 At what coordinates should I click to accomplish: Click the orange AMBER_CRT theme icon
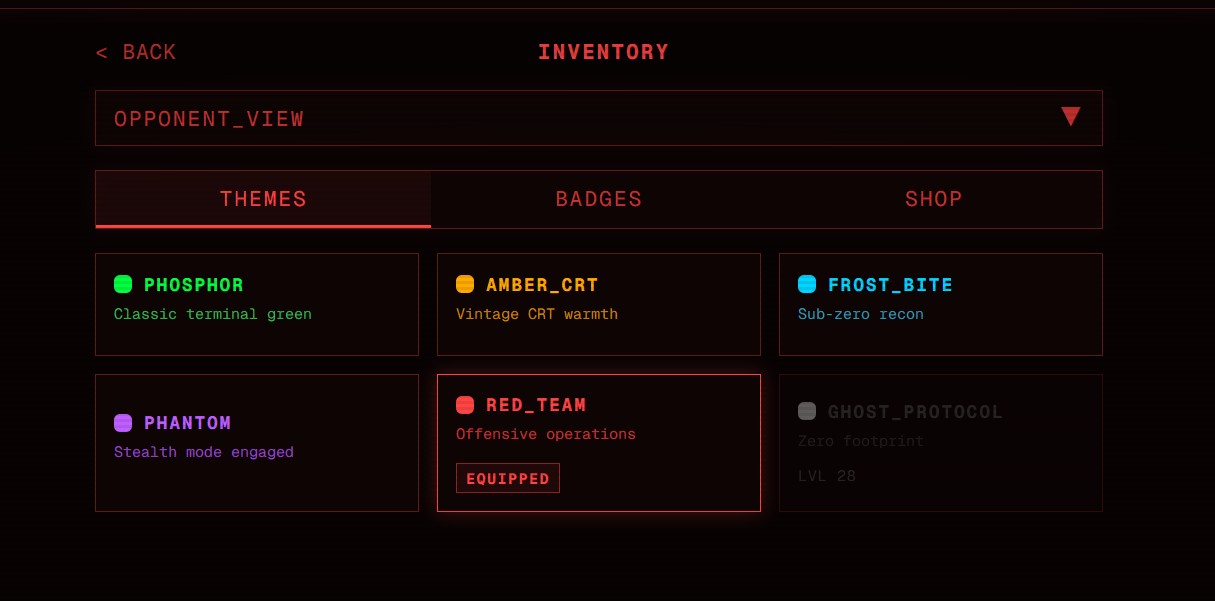pos(465,284)
